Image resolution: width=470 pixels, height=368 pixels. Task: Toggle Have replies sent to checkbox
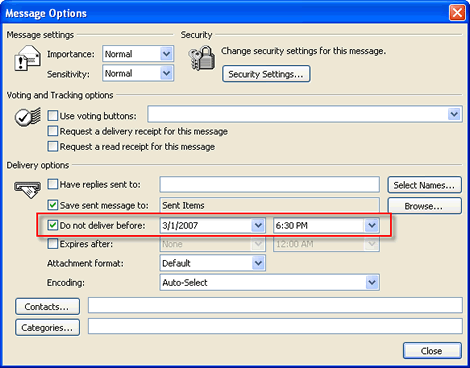click(x=53, y=184)
